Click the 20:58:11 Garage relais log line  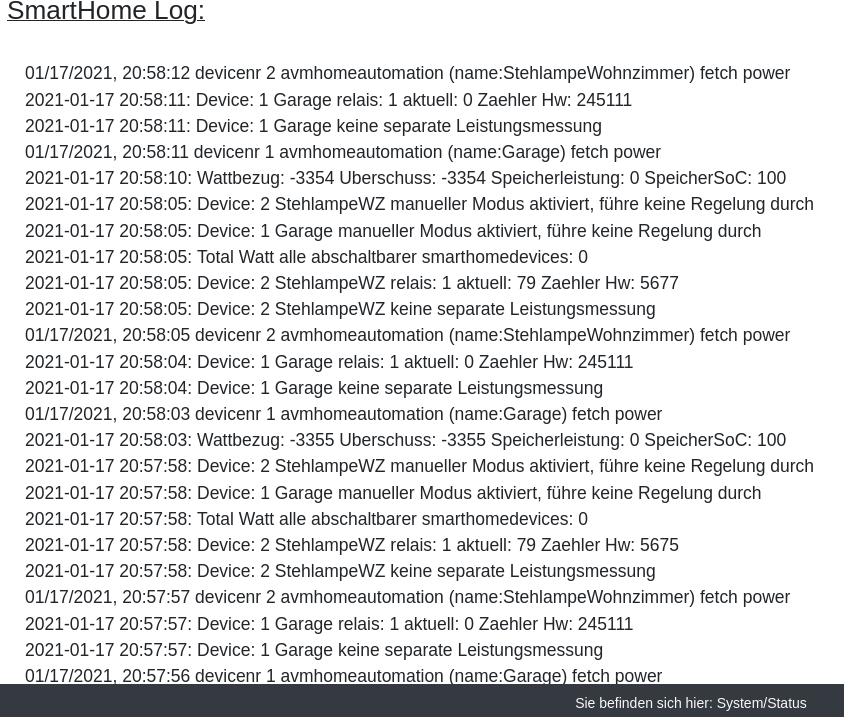click(x=328, y=100)
